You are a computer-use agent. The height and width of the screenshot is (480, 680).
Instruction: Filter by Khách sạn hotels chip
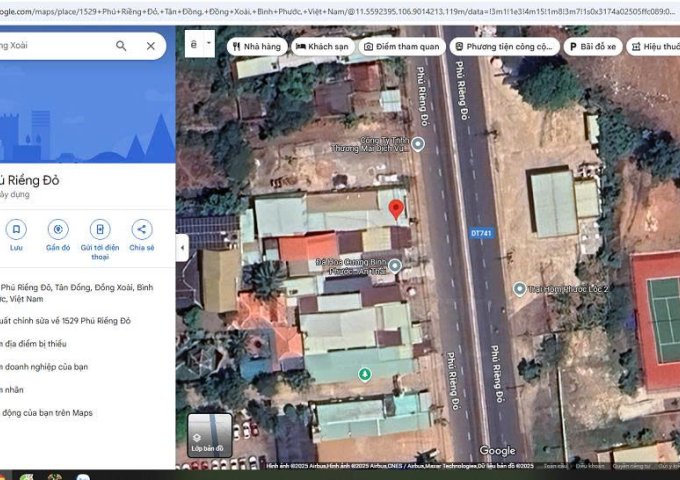[x=322, y=47]
